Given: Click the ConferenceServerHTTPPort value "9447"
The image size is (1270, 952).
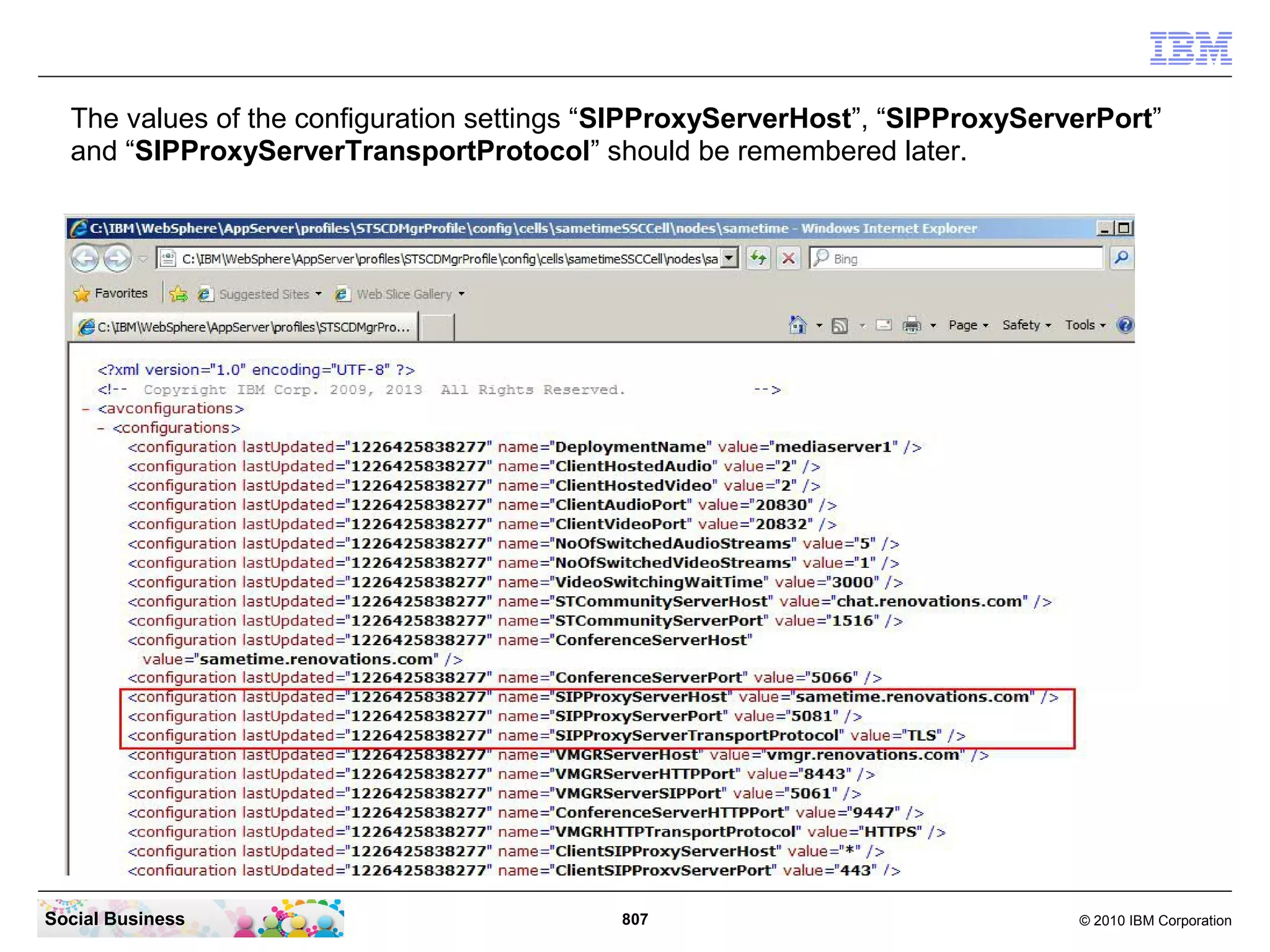Looking at the screenshot, I should pyautogui.click(x=873, y=813).
